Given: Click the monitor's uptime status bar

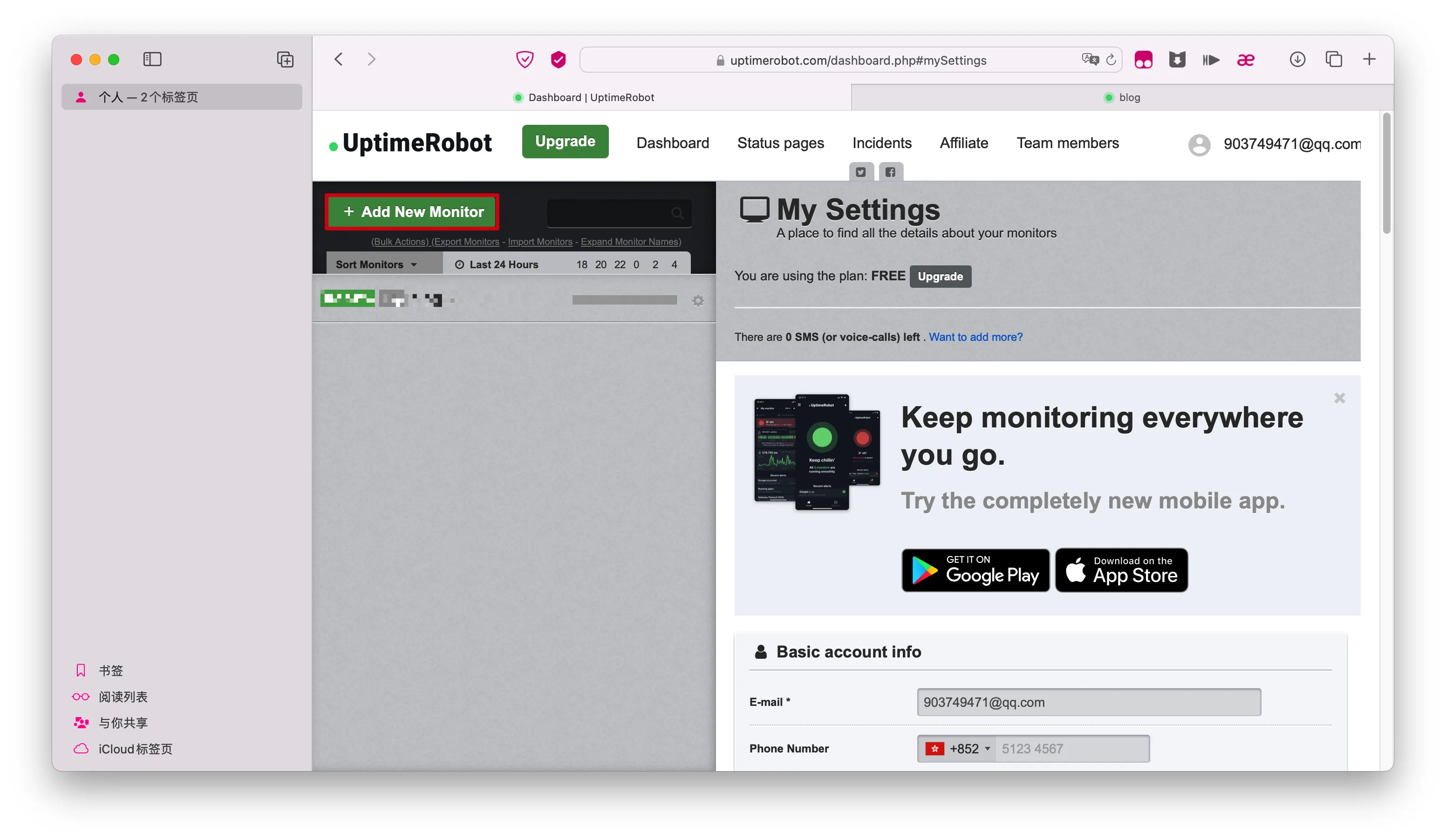Looking at the screenshot, I should (624, 300).
